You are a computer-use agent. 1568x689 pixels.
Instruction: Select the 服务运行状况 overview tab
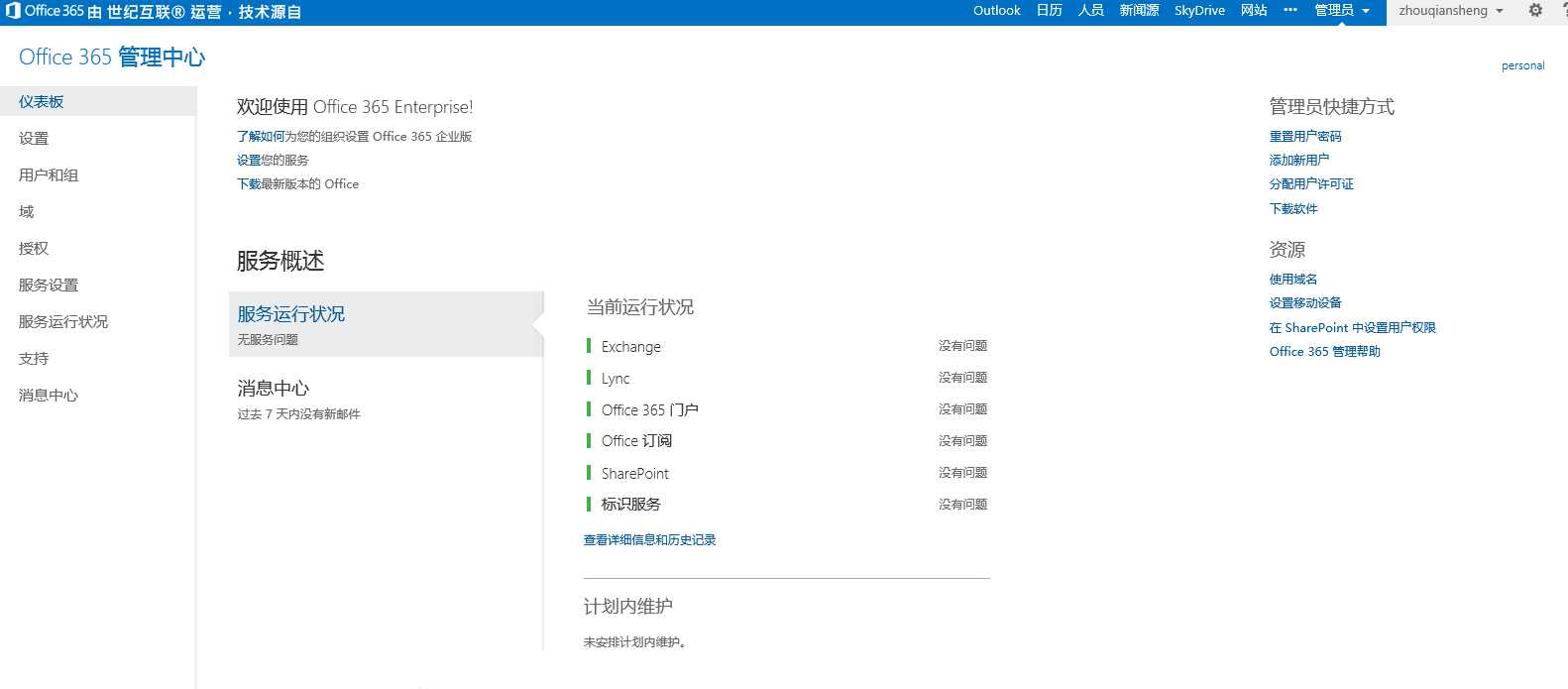point(387,324)
